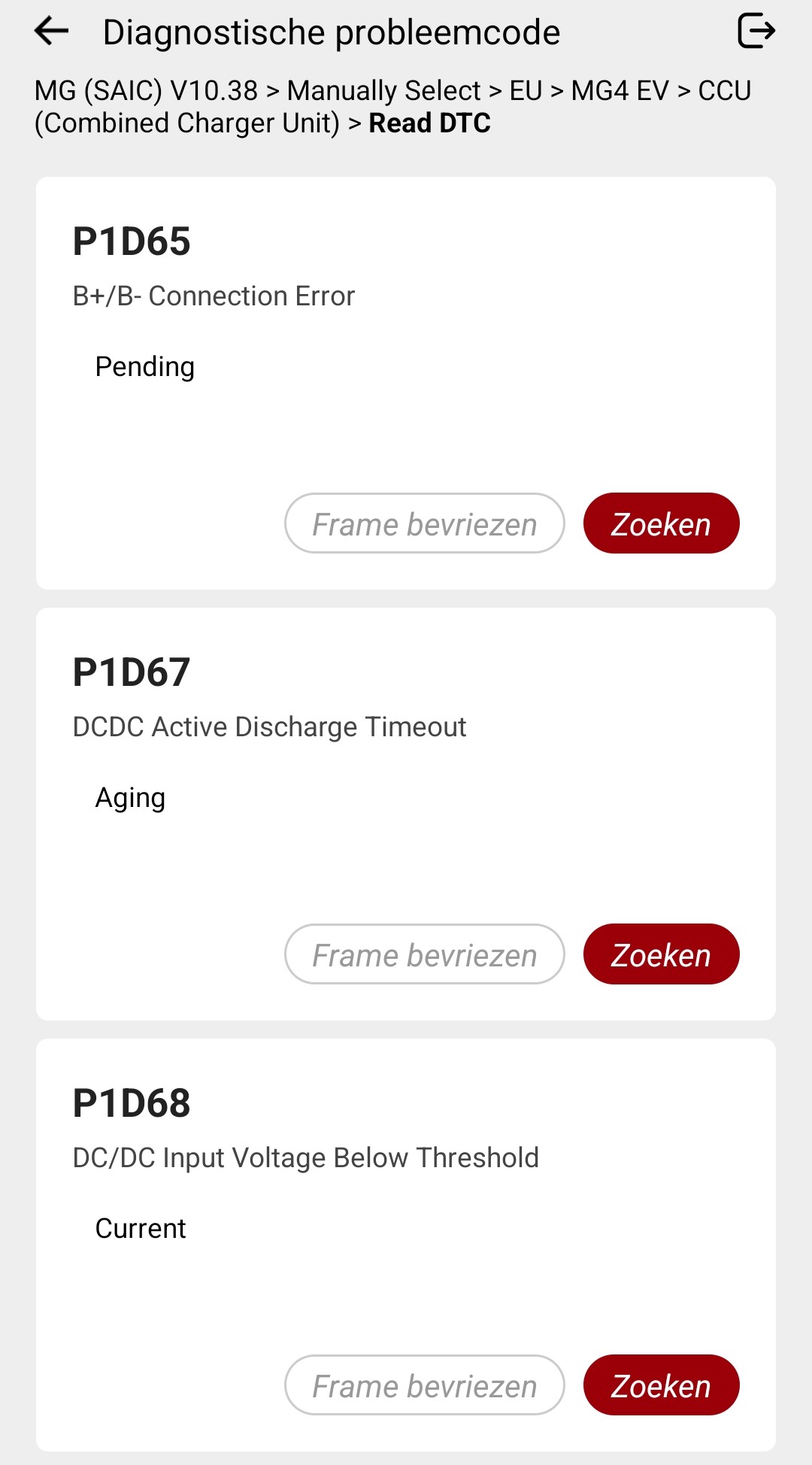812x1465 pixels.
Task: Tap the Diagnostische probleemcode title
Action: (332, 32)
